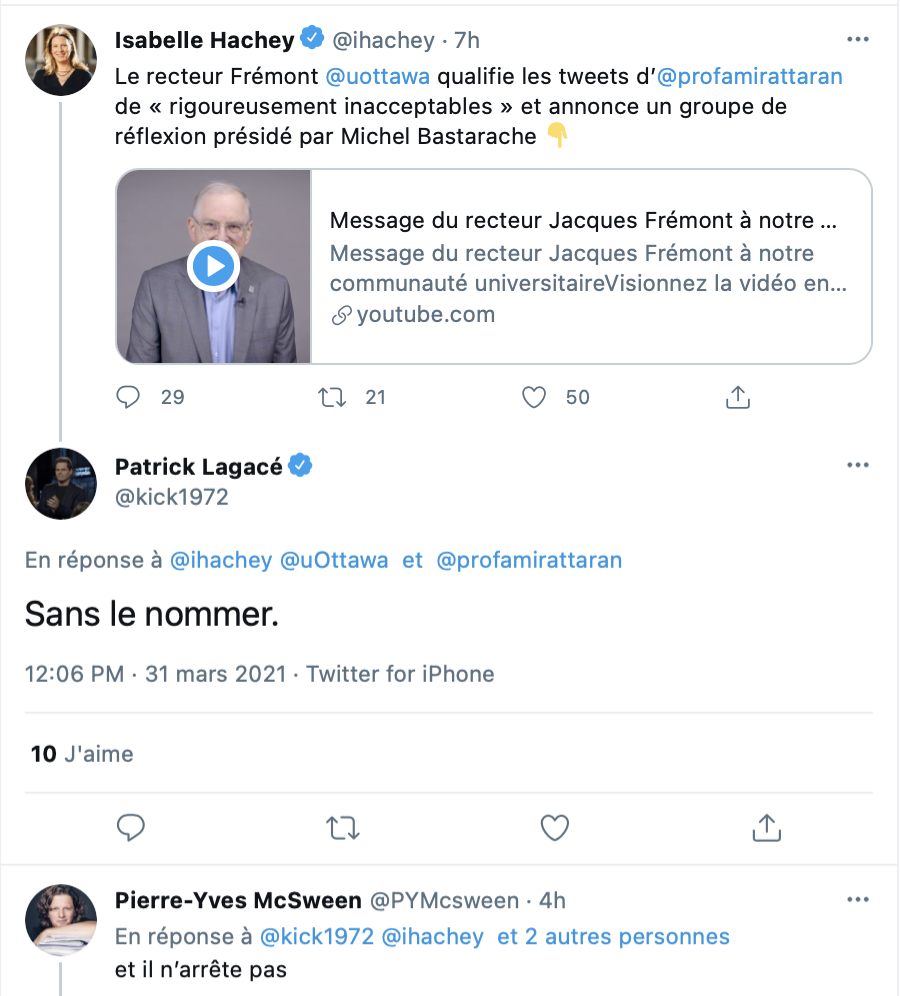Screen dimensions: 900x996
Task: Reply to Patrick Lagacé's tweet
Action: pos(131,828)
